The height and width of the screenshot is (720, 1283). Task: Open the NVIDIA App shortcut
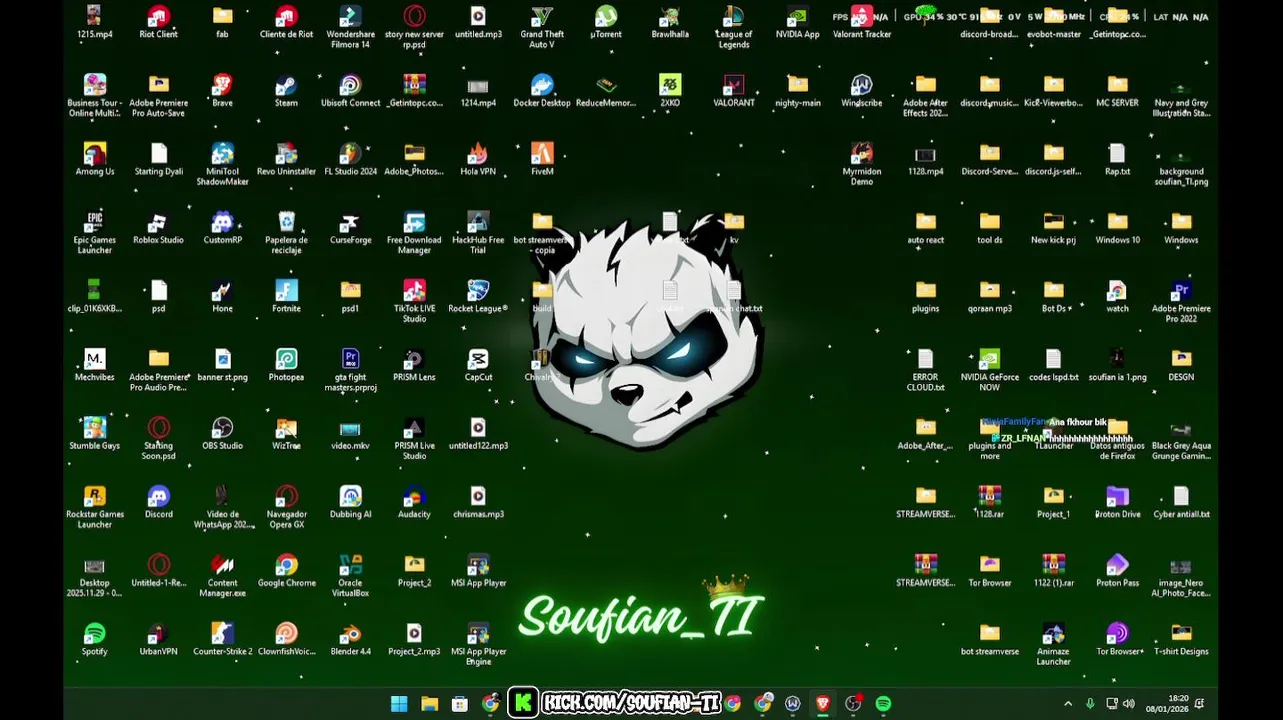(798, 22)
